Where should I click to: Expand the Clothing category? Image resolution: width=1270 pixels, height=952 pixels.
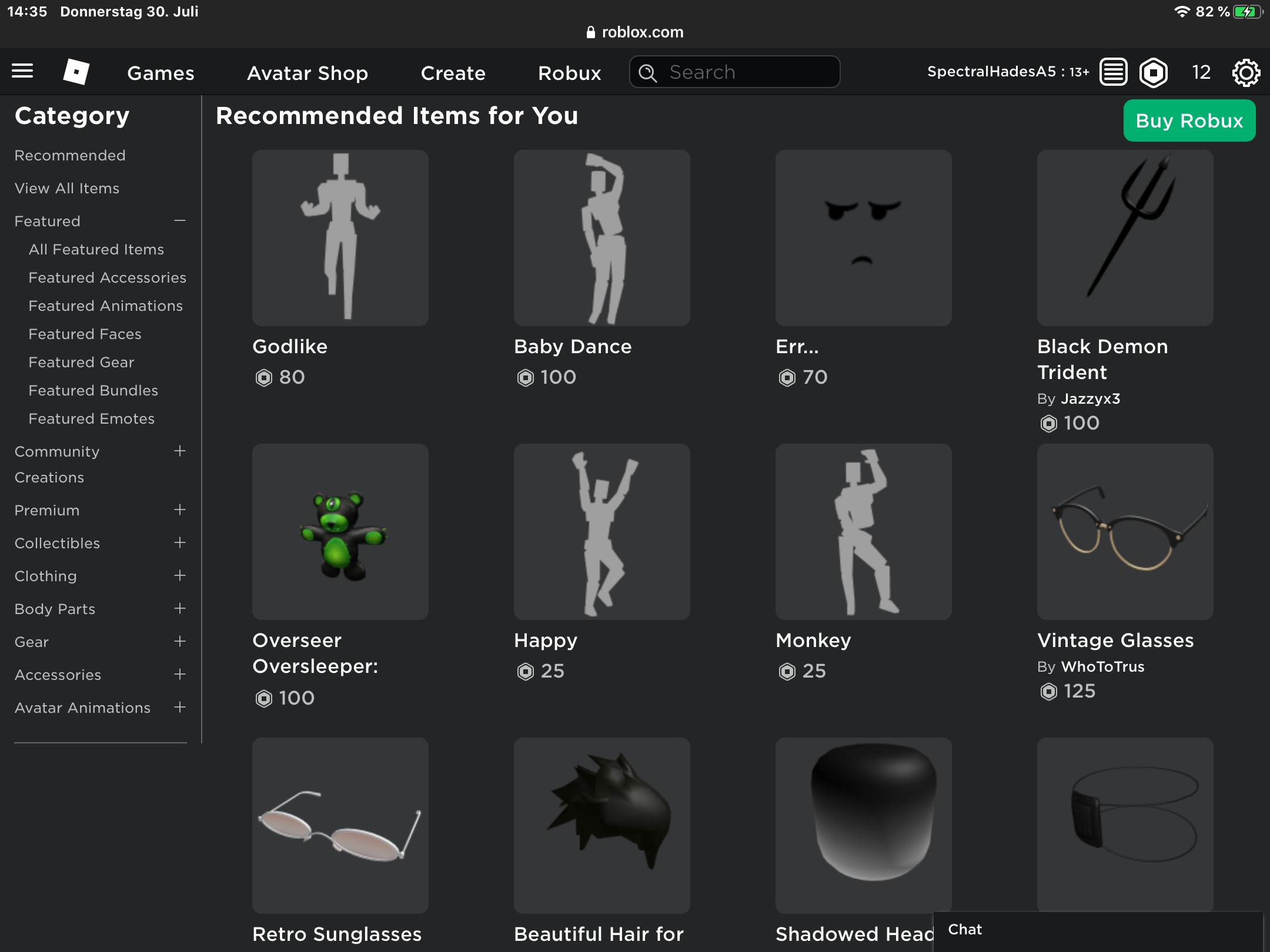(180, 575)
